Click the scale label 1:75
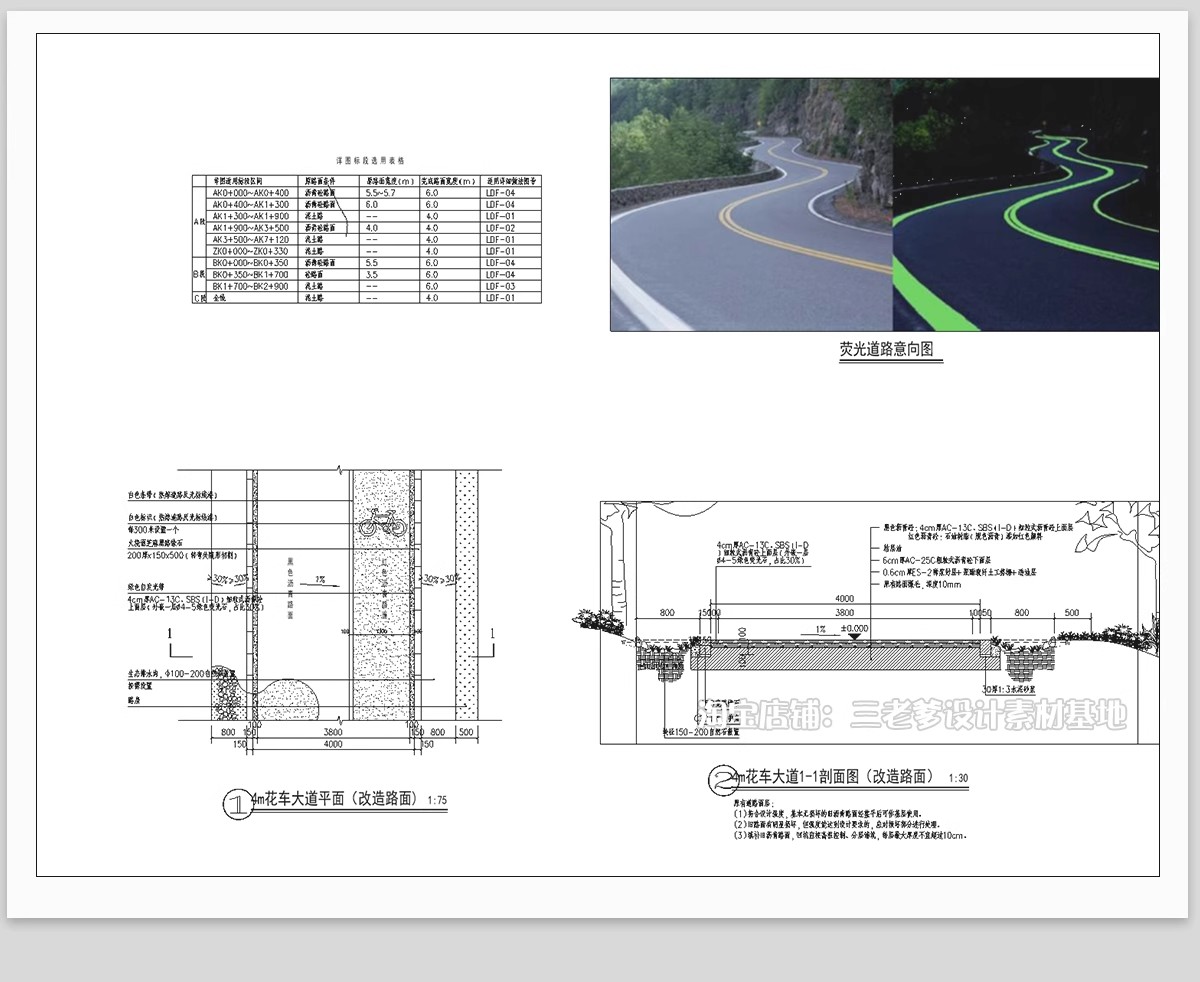Screen dimensions: 1200x982 (x=437, y=800)
